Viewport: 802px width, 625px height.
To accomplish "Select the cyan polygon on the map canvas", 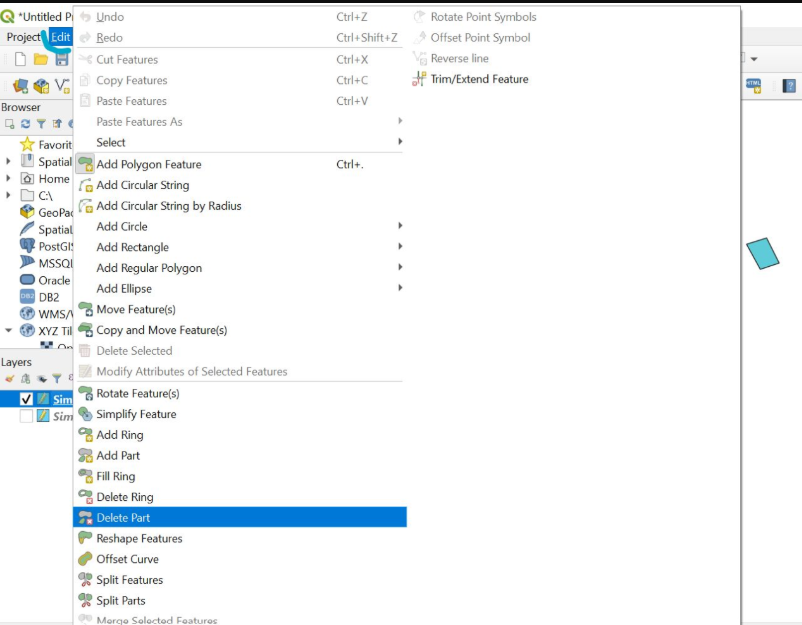I will [763, 254].
